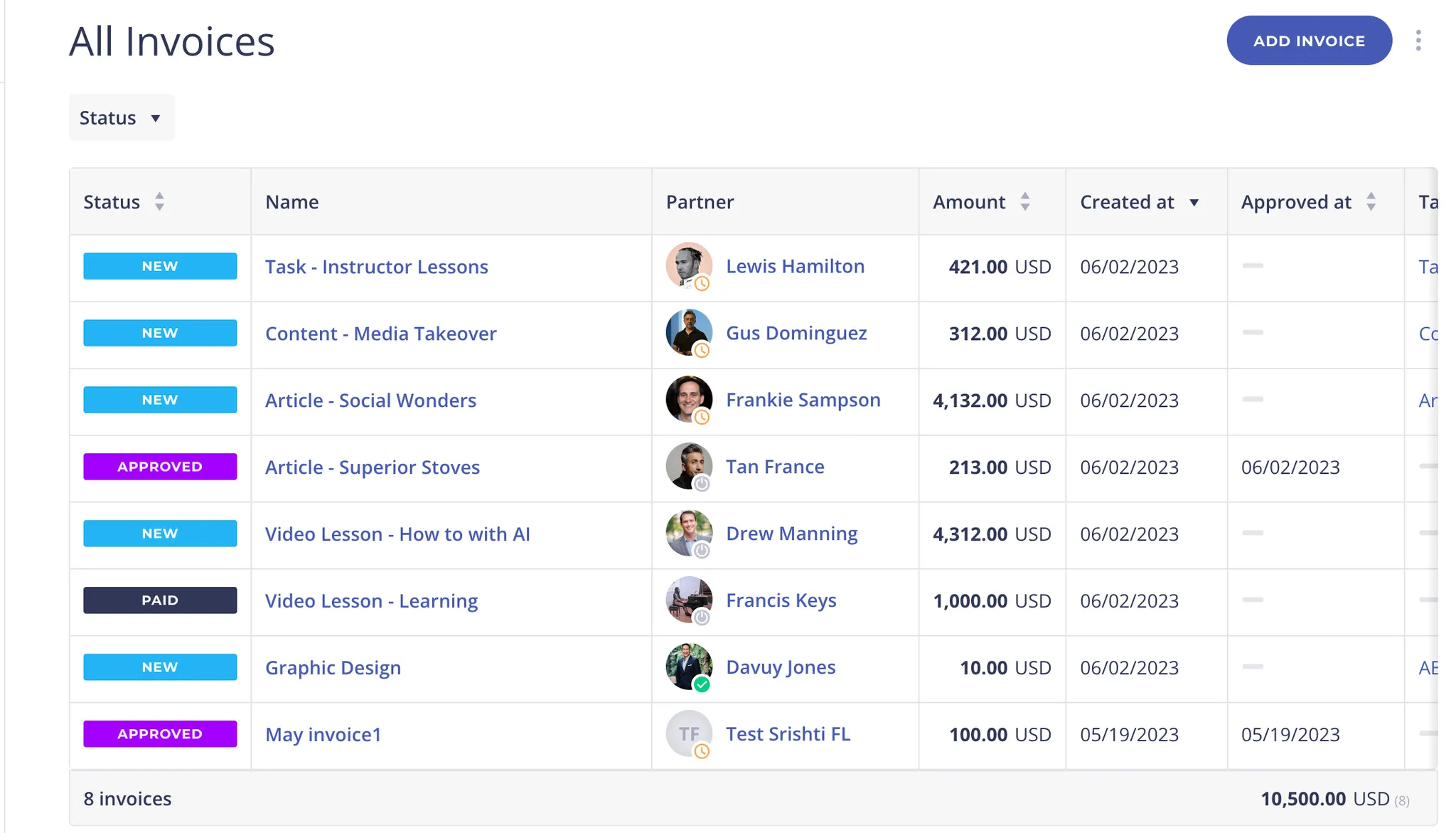
Task: Open the three-dot more options menu
Action: point(1418,41)
